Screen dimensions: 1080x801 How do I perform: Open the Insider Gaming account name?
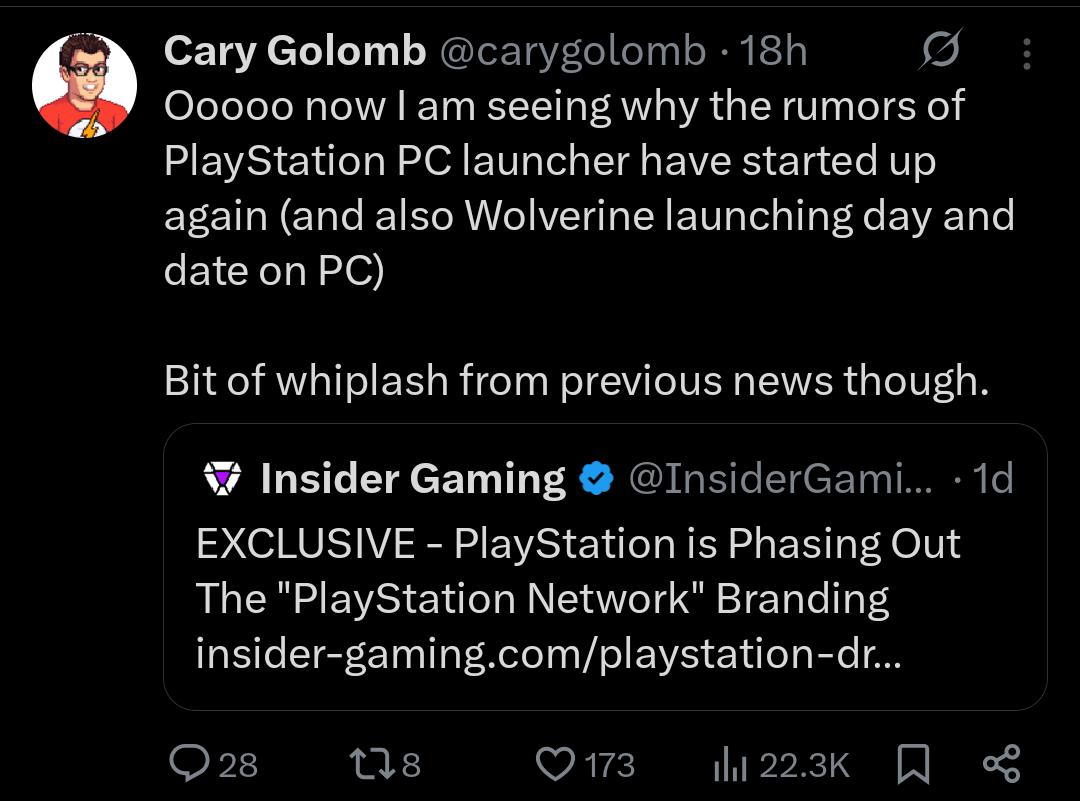tap(413, 480)
